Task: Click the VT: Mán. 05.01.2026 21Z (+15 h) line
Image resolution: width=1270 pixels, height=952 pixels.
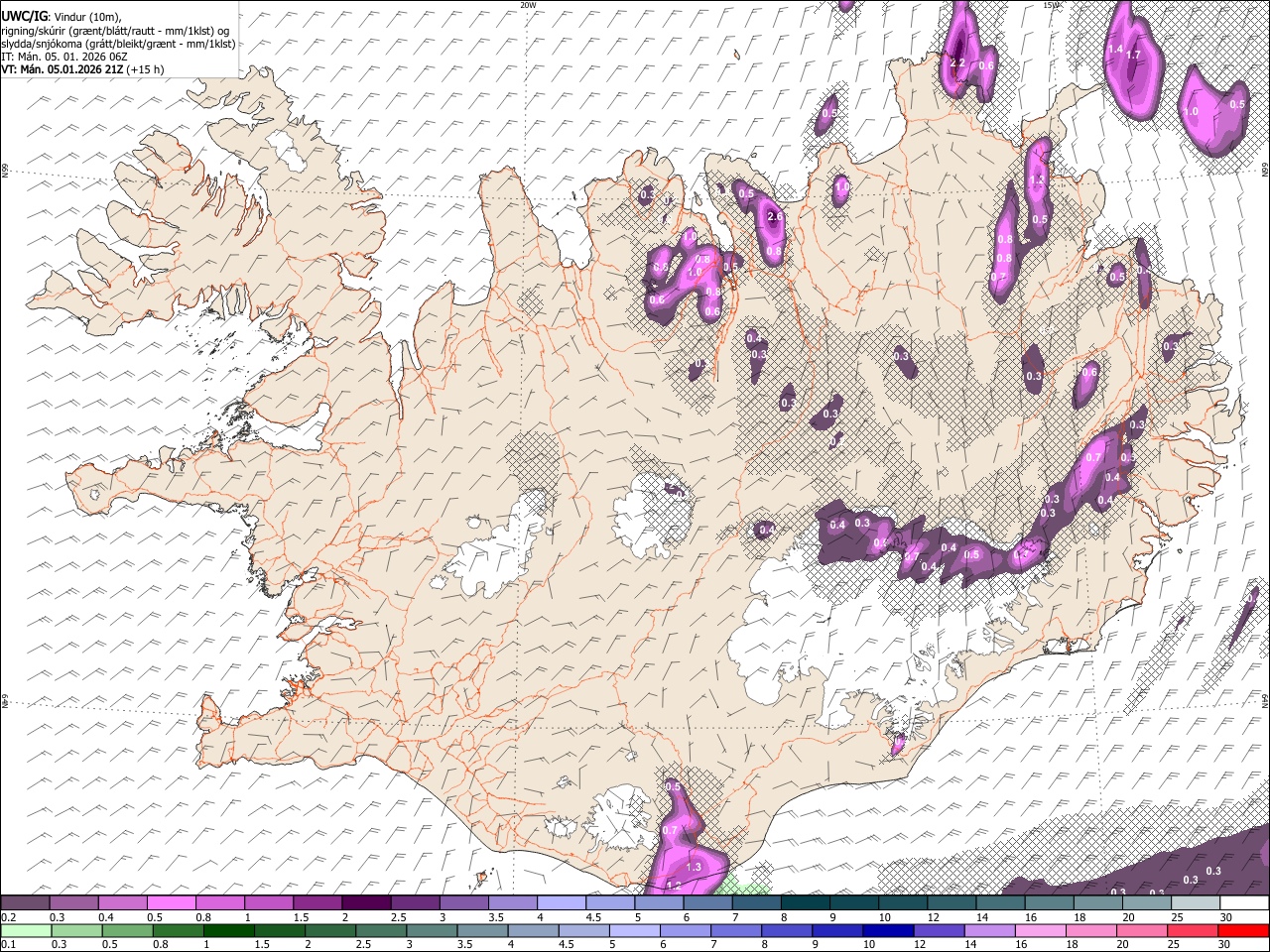Action: tap(83, 69)
